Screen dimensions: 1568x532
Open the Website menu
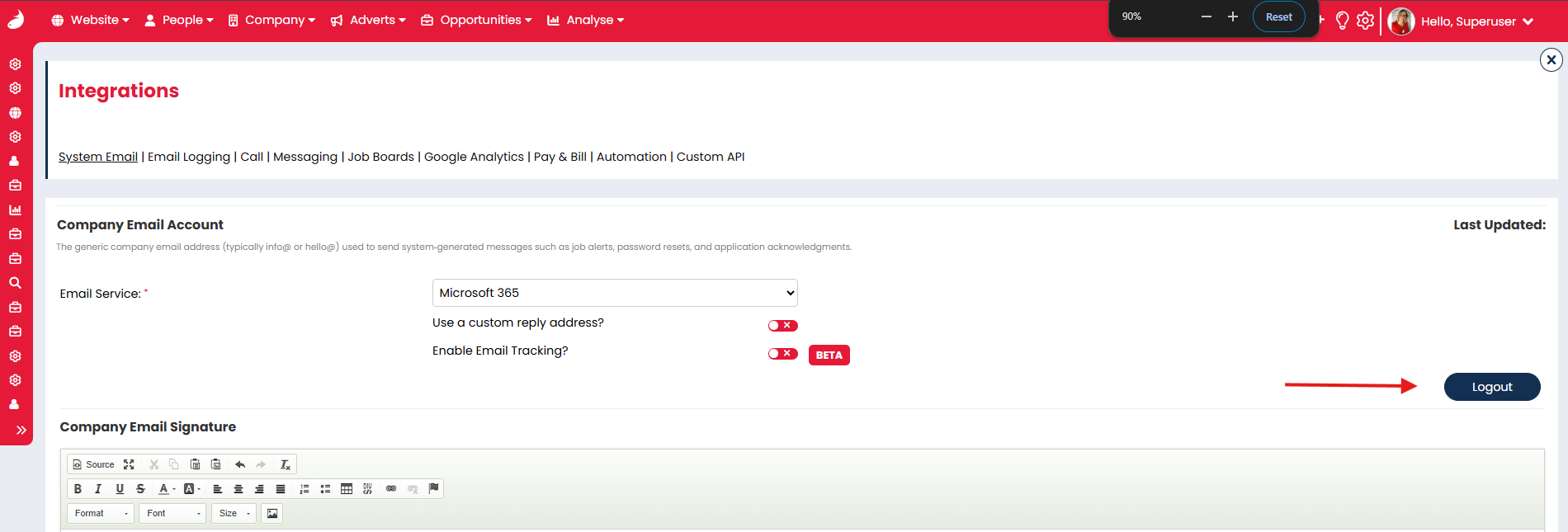pyautogui.click(x=91, y=20)
